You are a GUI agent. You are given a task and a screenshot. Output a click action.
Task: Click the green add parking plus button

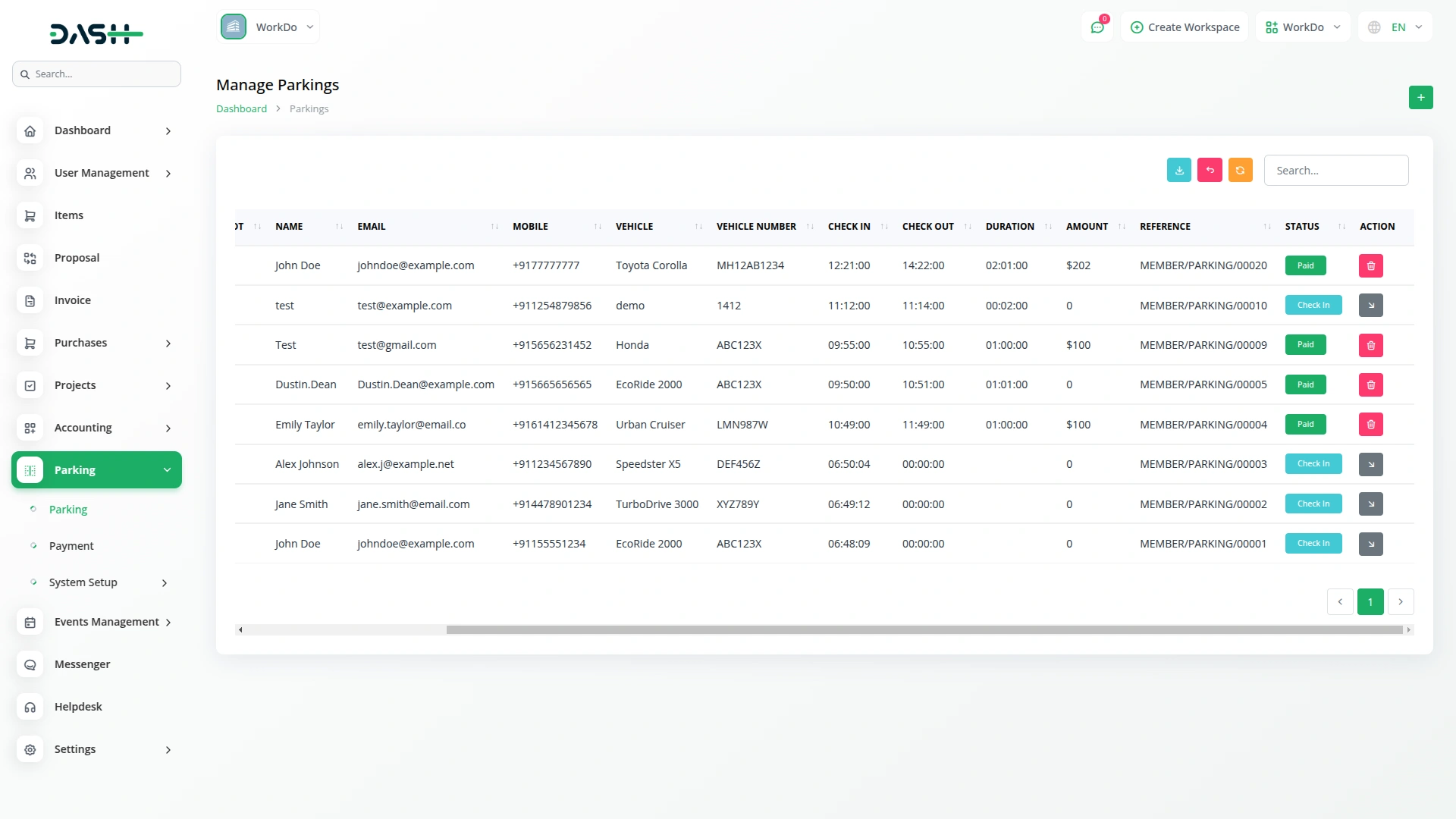pyautogui.click(x=1420, y=98)
